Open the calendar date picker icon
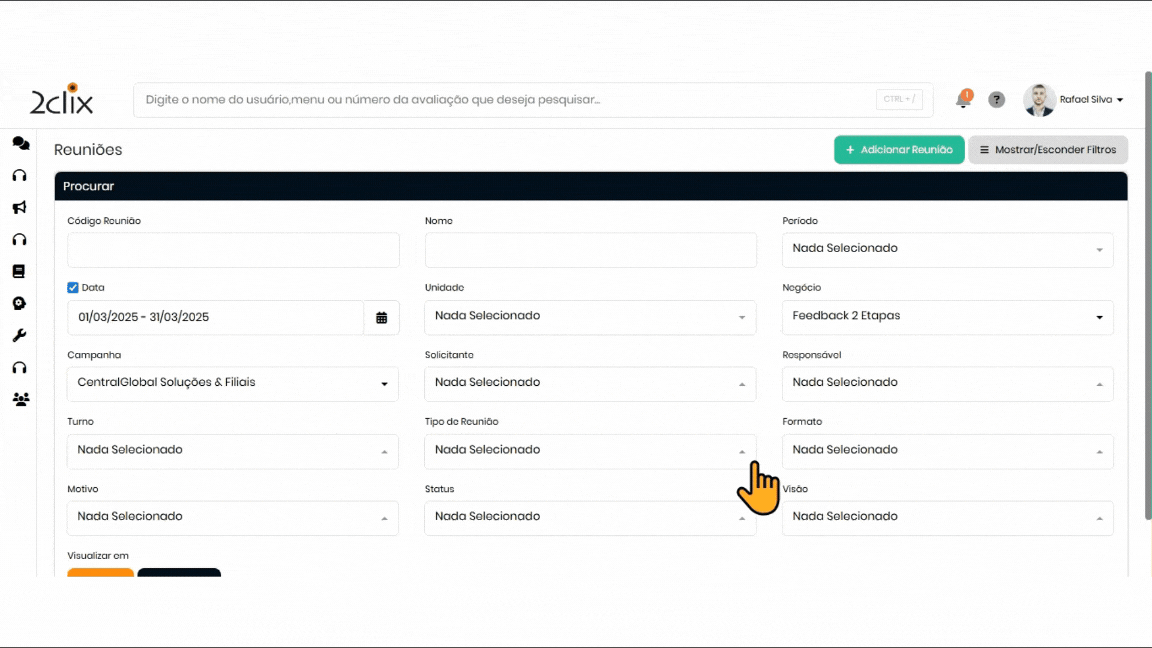1152x648 pixels. click(x=381, y=317)
